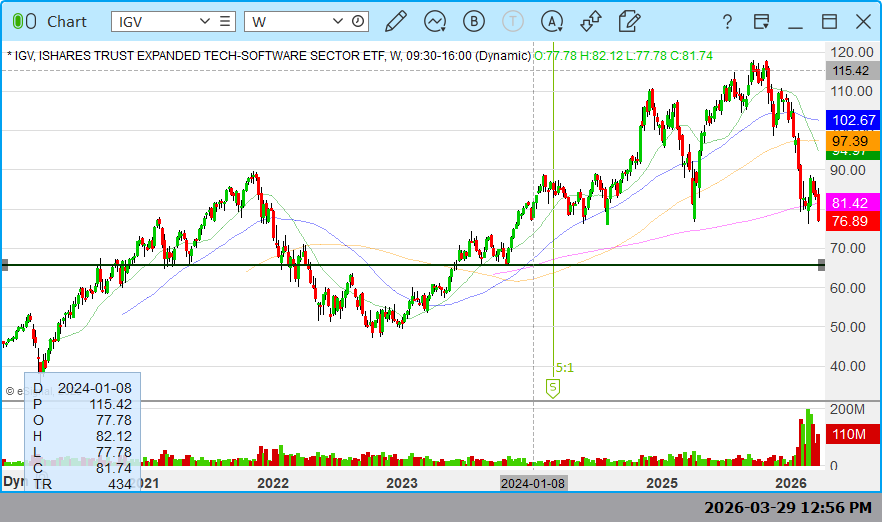Click the 2025 year label on time axis

coord(662,483)
